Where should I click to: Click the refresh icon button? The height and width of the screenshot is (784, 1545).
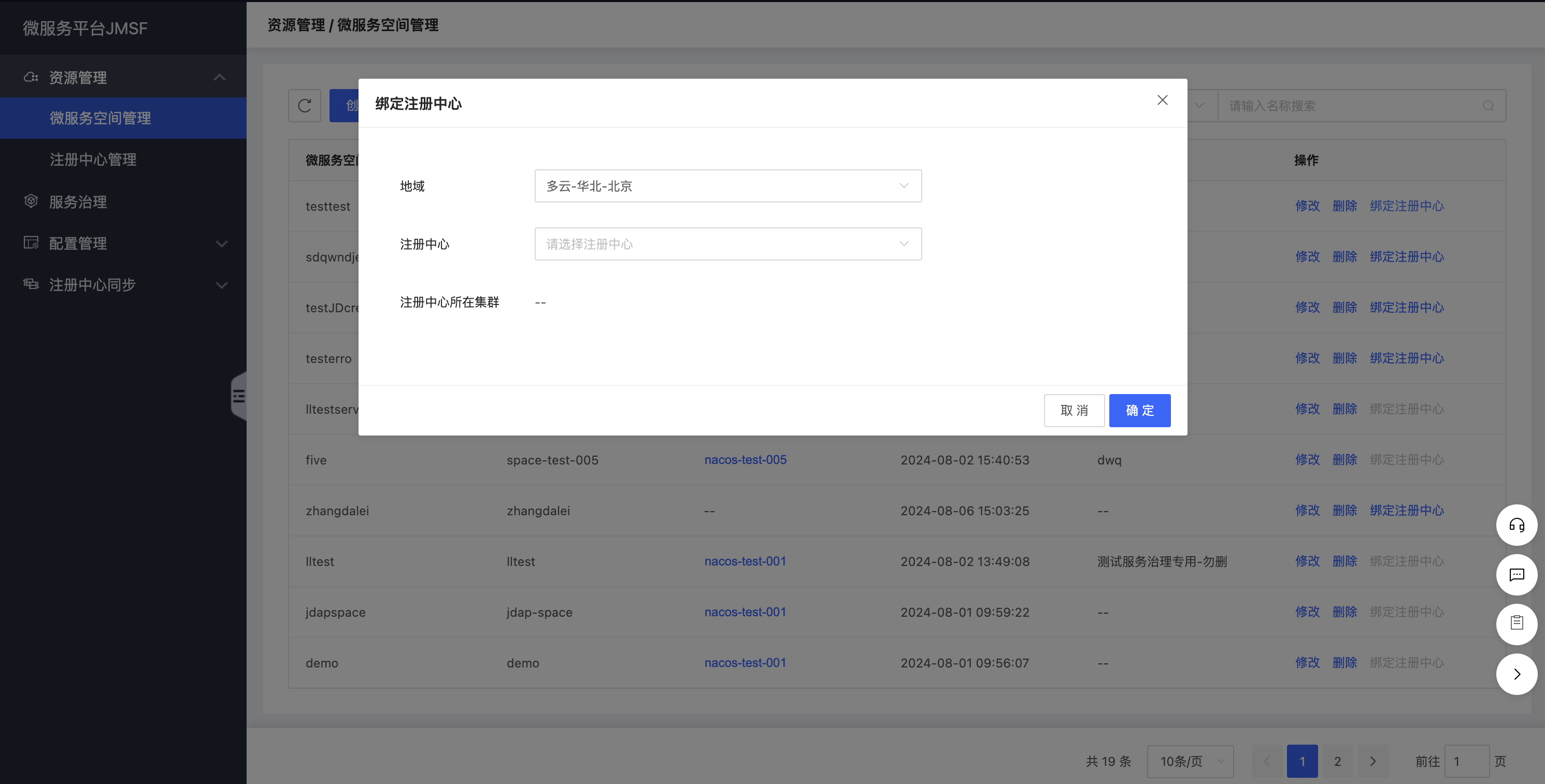click(x=305, y=106)
